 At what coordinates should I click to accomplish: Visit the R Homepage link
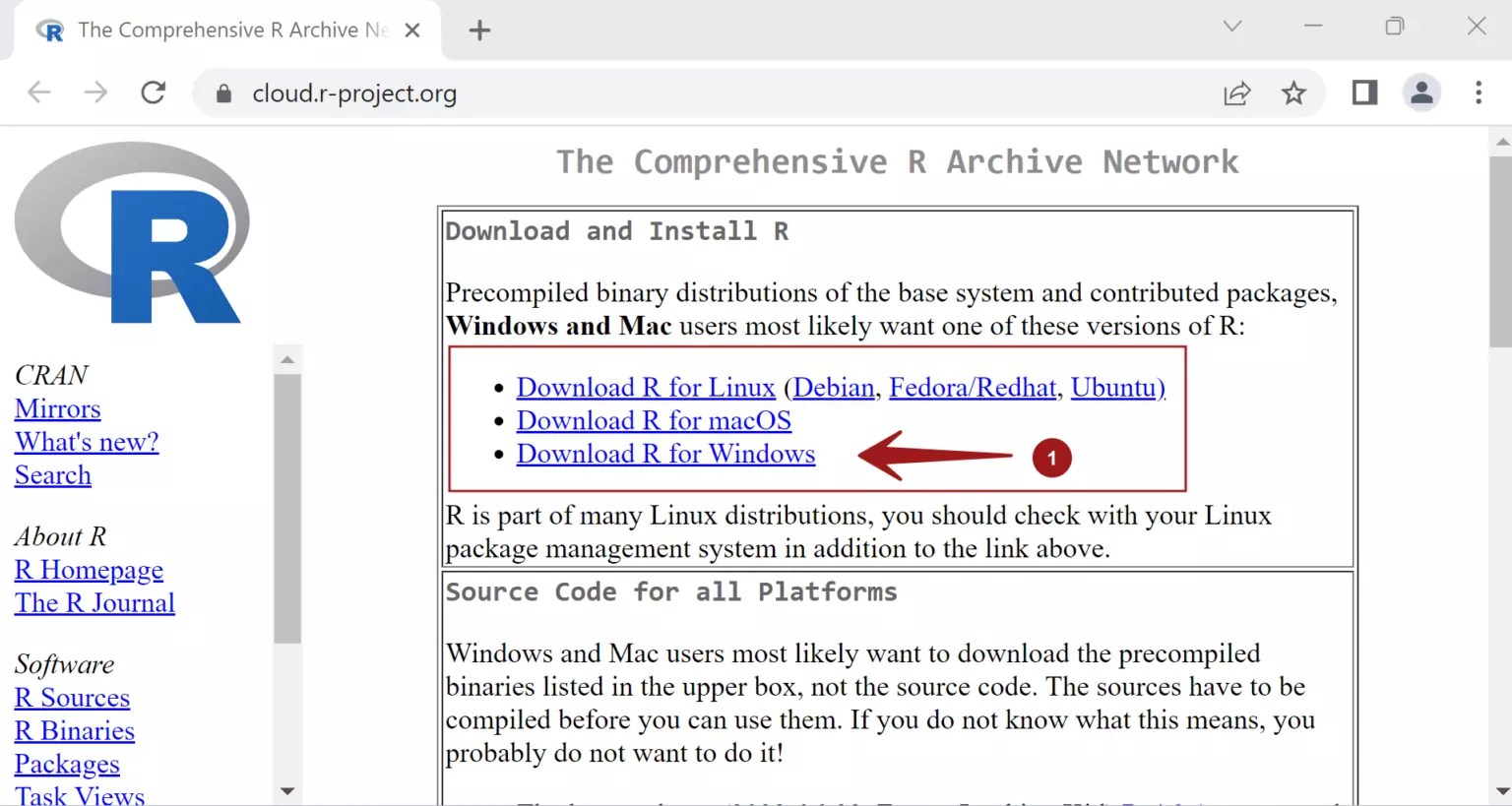[89, 569]
